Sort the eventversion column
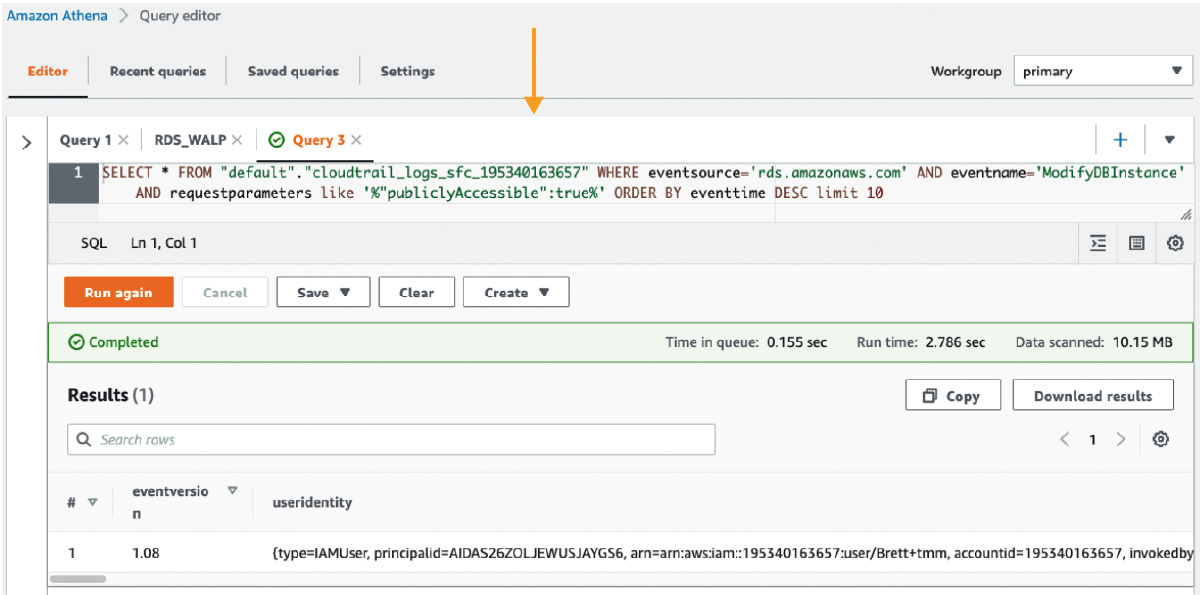This screenshot has width=1200, height=595. click(x=232, y=491)
